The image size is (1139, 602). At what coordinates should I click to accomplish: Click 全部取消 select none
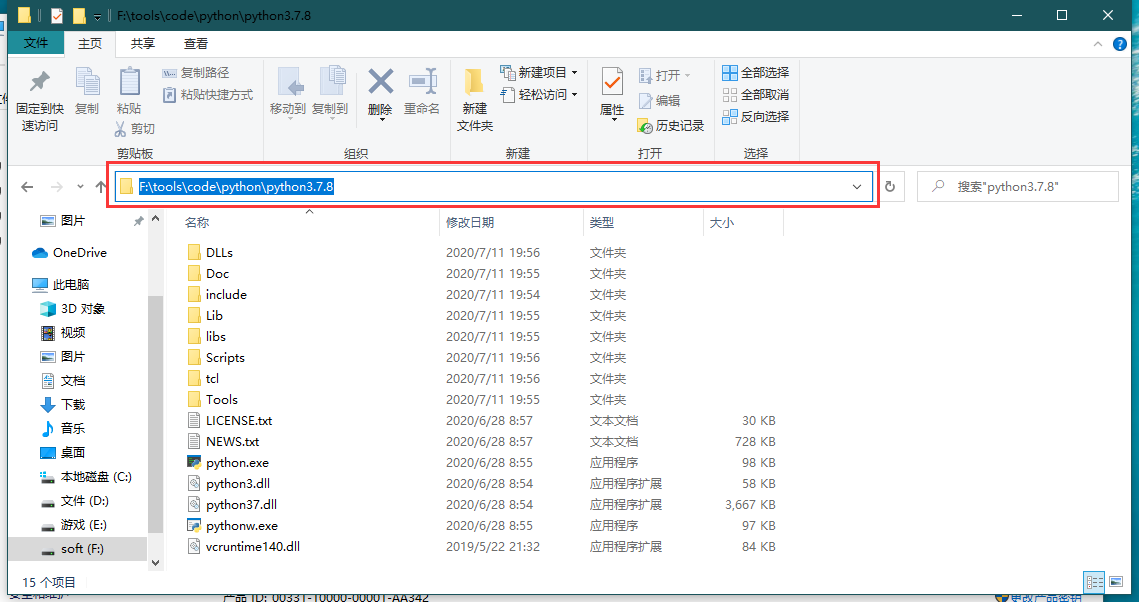755,94
